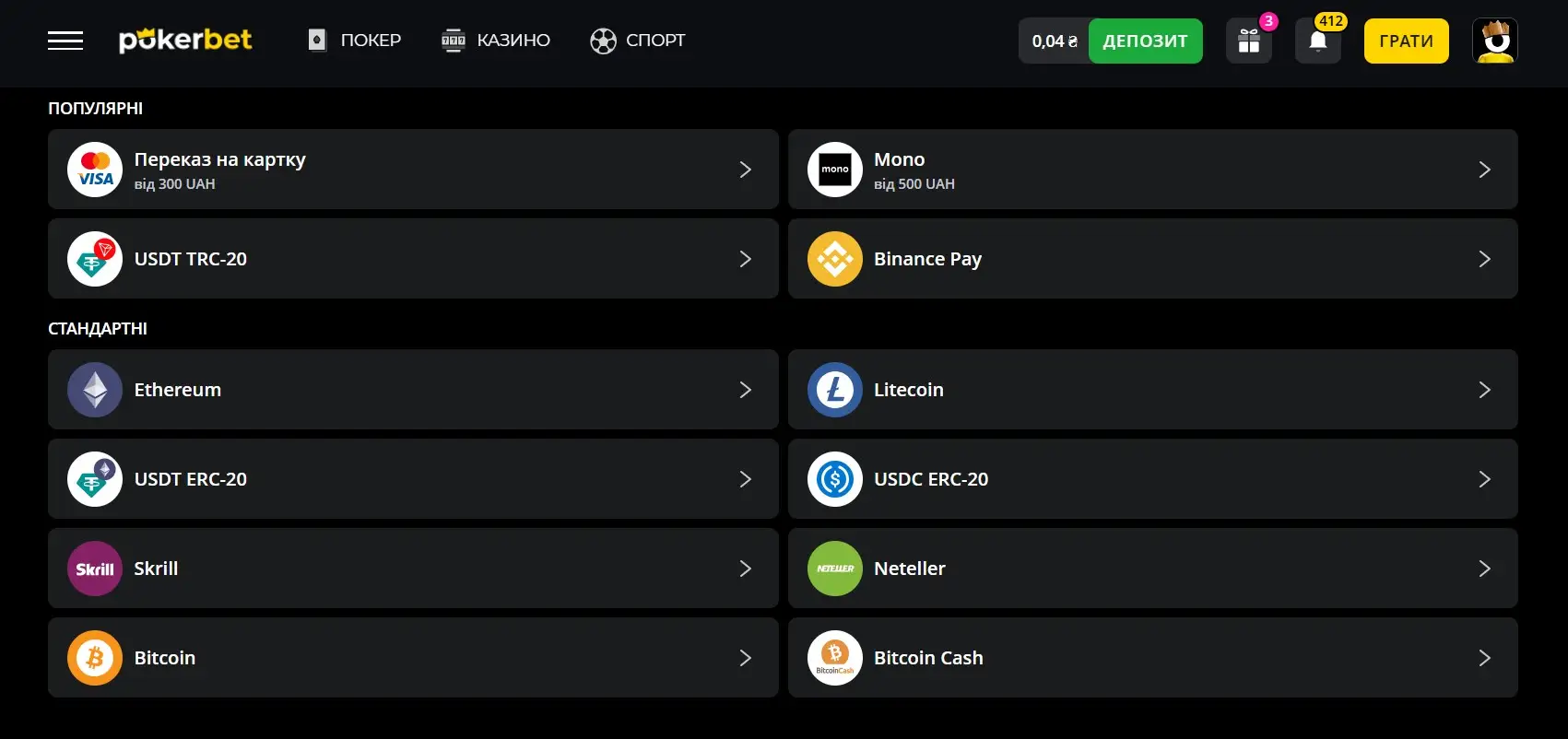Expand the Binance Pay chevron
The height and width of the screenshot is (739, 1568).
coord(1485,259)
